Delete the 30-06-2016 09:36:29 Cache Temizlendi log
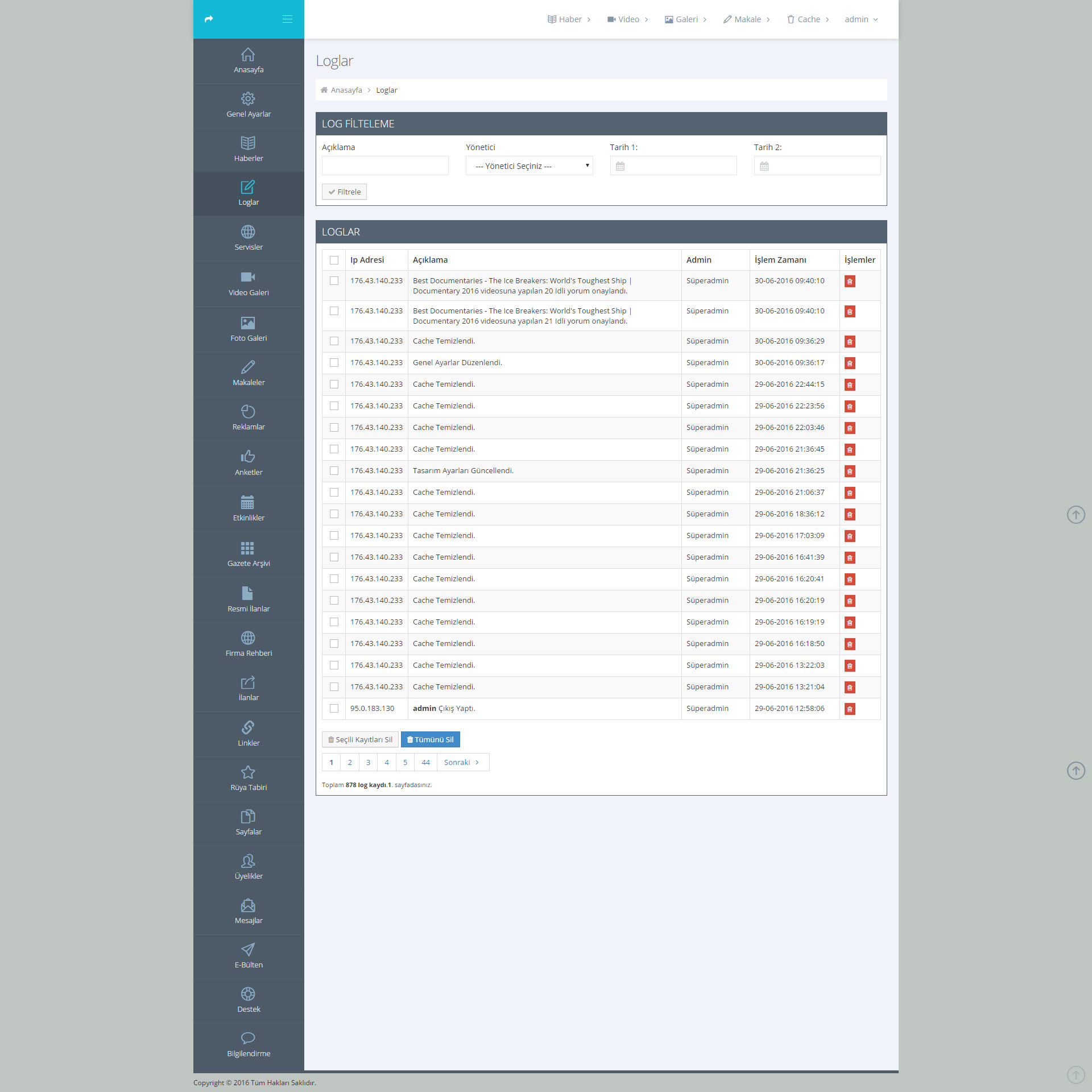This screenshot has width=1092, height=1092. pos(850,342)
